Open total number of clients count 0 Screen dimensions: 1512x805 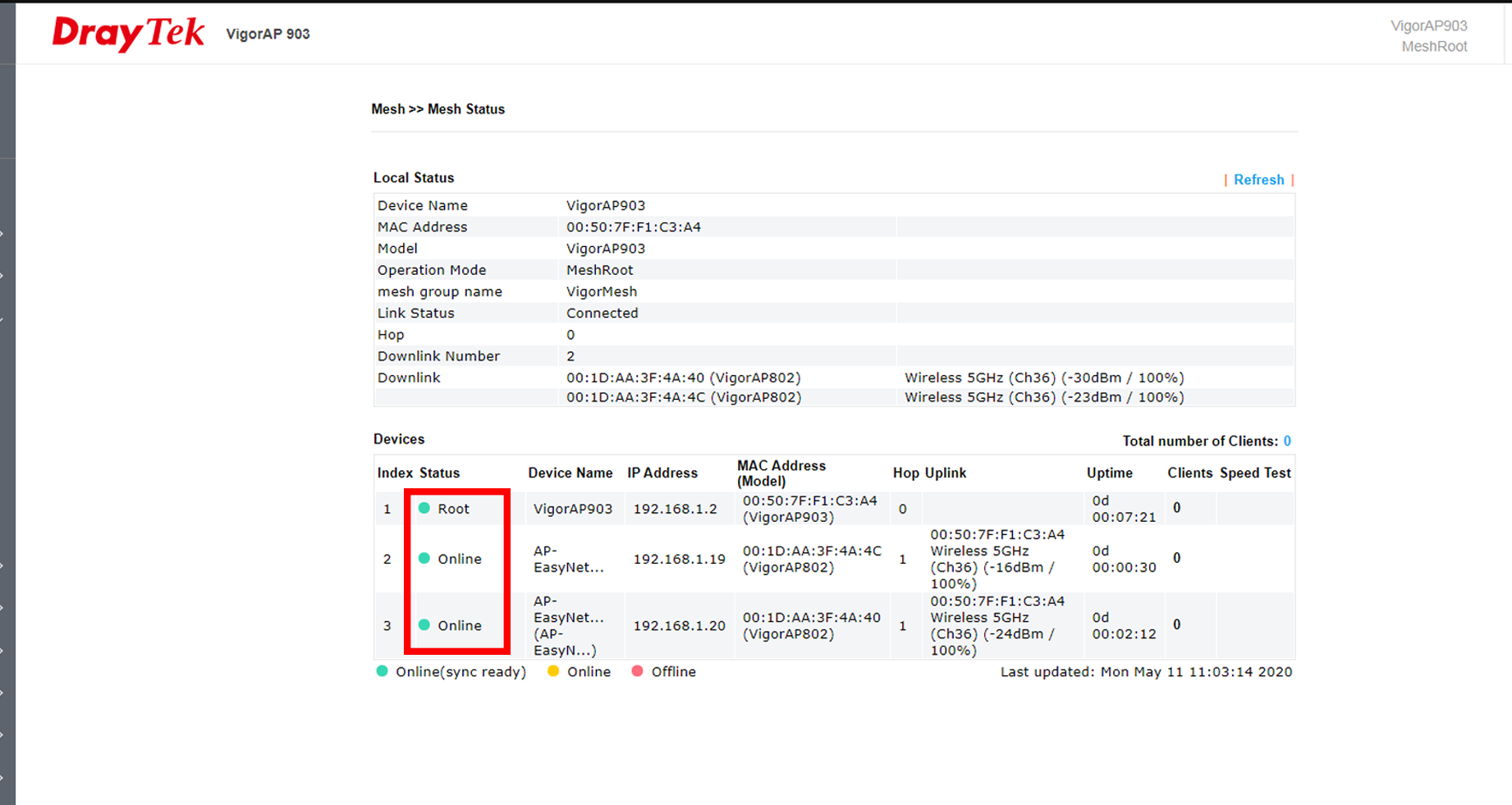tap(1287, 441)
